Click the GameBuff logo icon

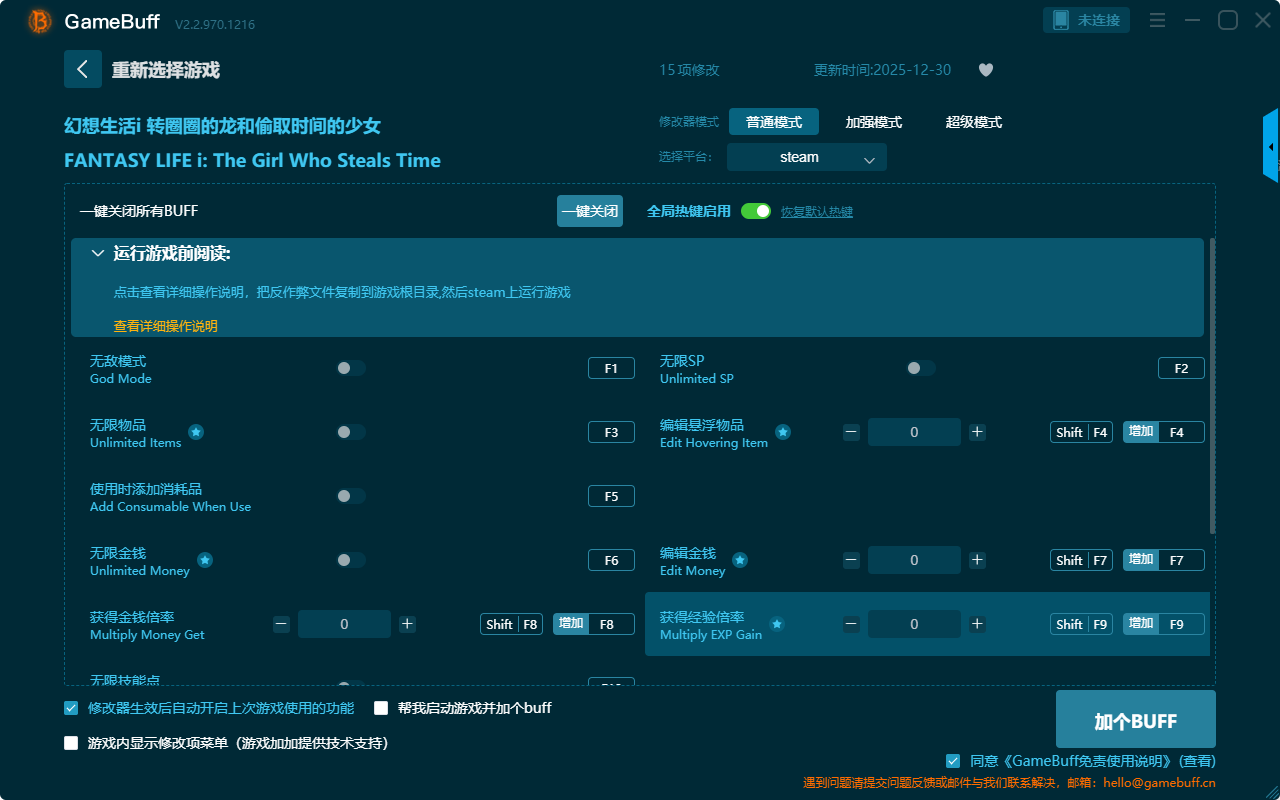tap(40, 21)
